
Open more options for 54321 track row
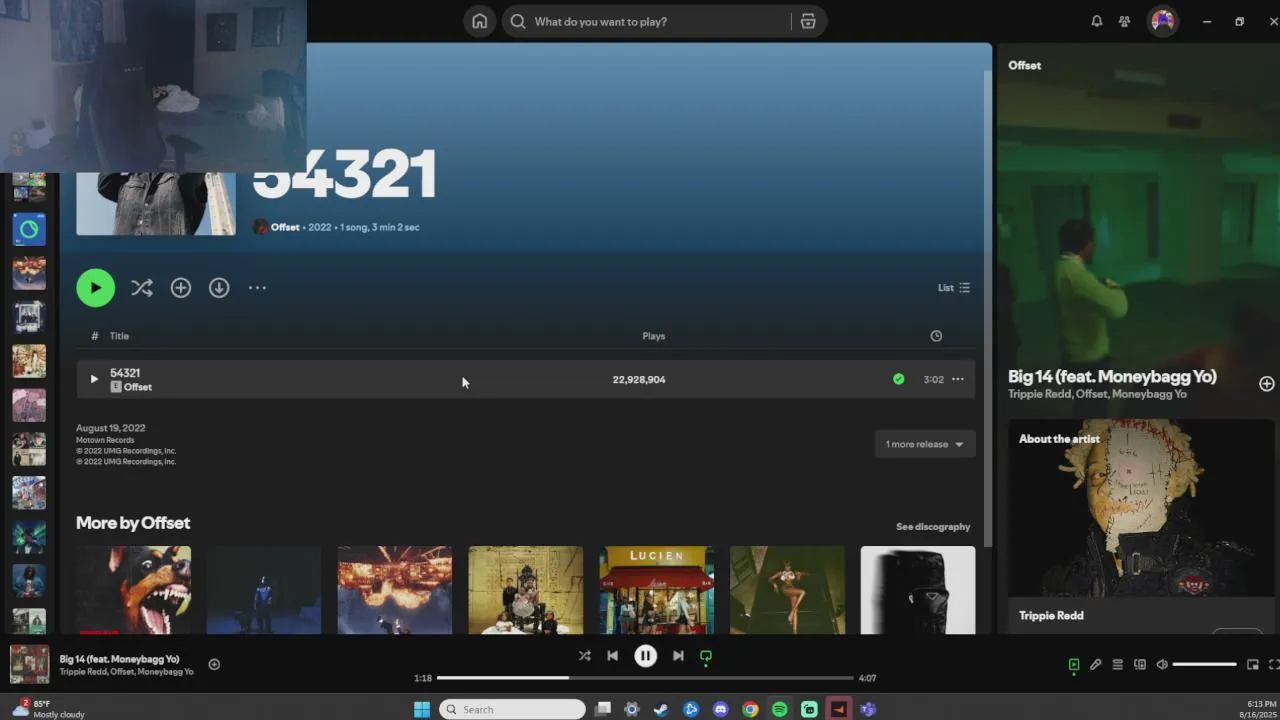coord(957,379)
